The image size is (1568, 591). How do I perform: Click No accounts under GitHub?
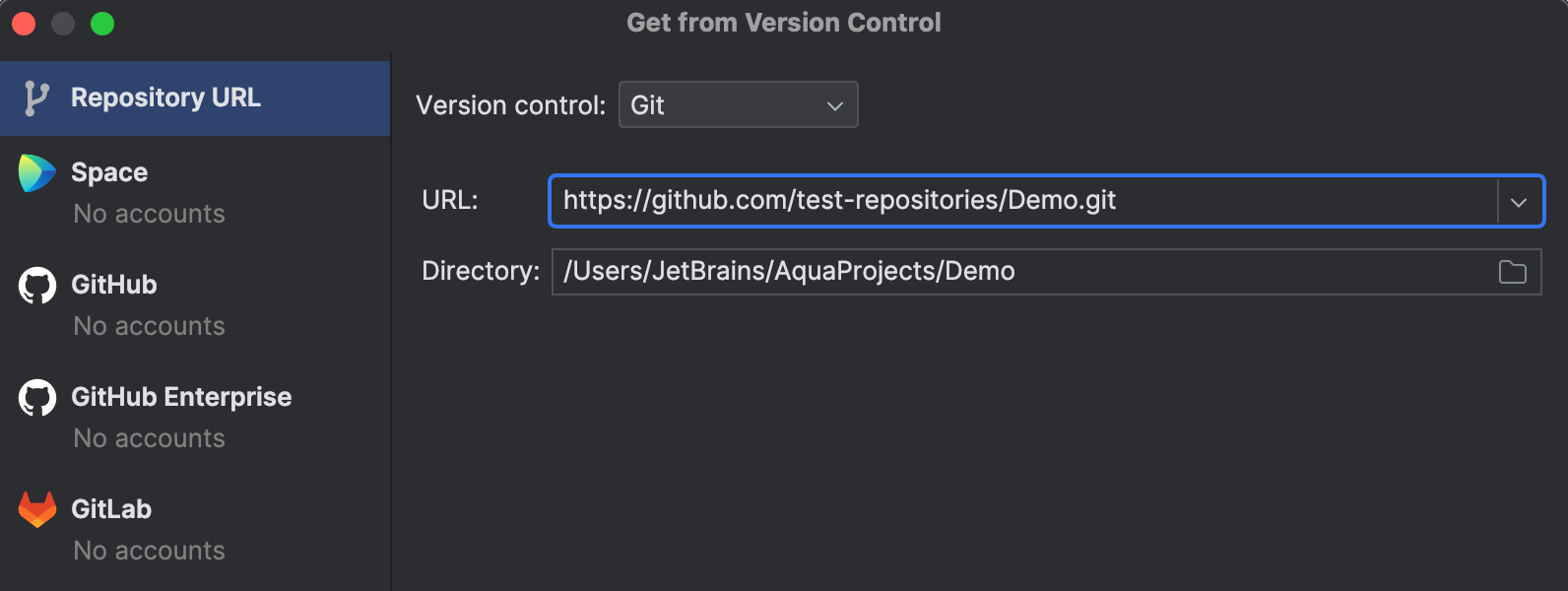tap(150, 326)
